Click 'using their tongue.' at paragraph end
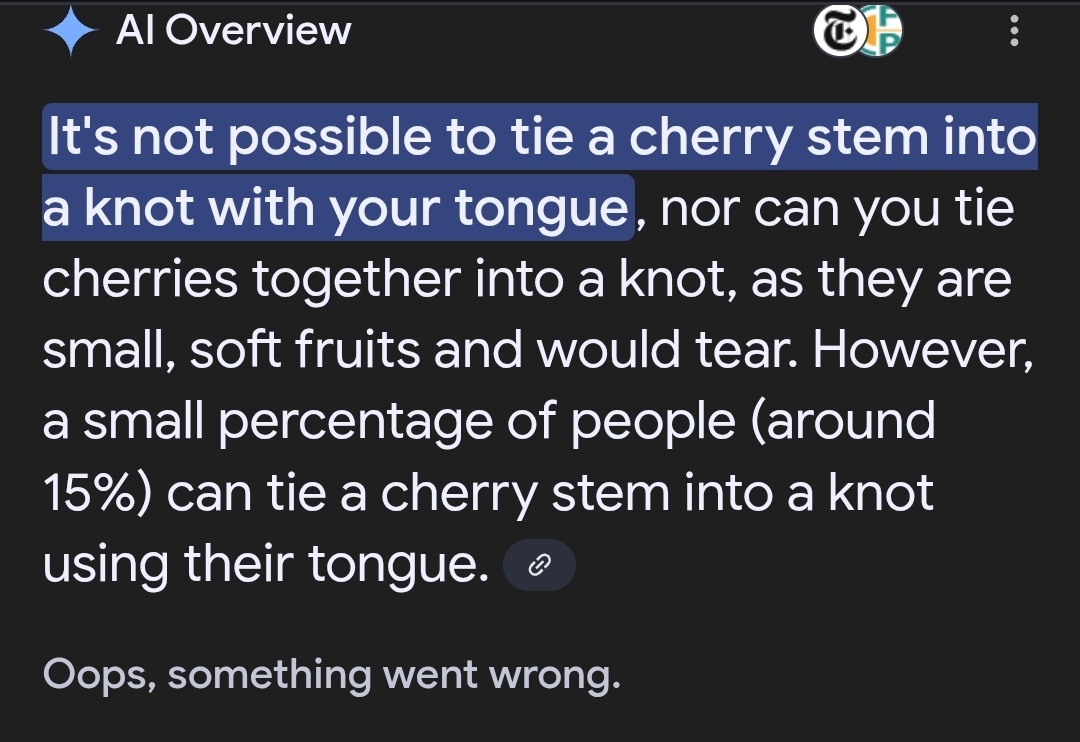 (265, 566)
